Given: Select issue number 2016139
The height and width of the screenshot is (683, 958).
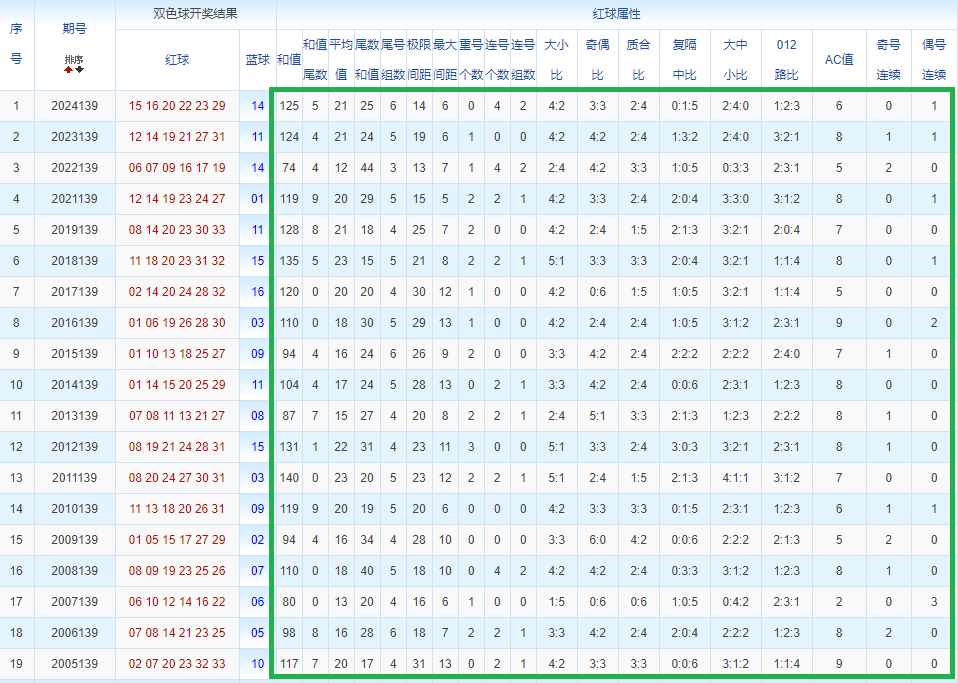Looking at the screenshot, I should click(75, 323).
